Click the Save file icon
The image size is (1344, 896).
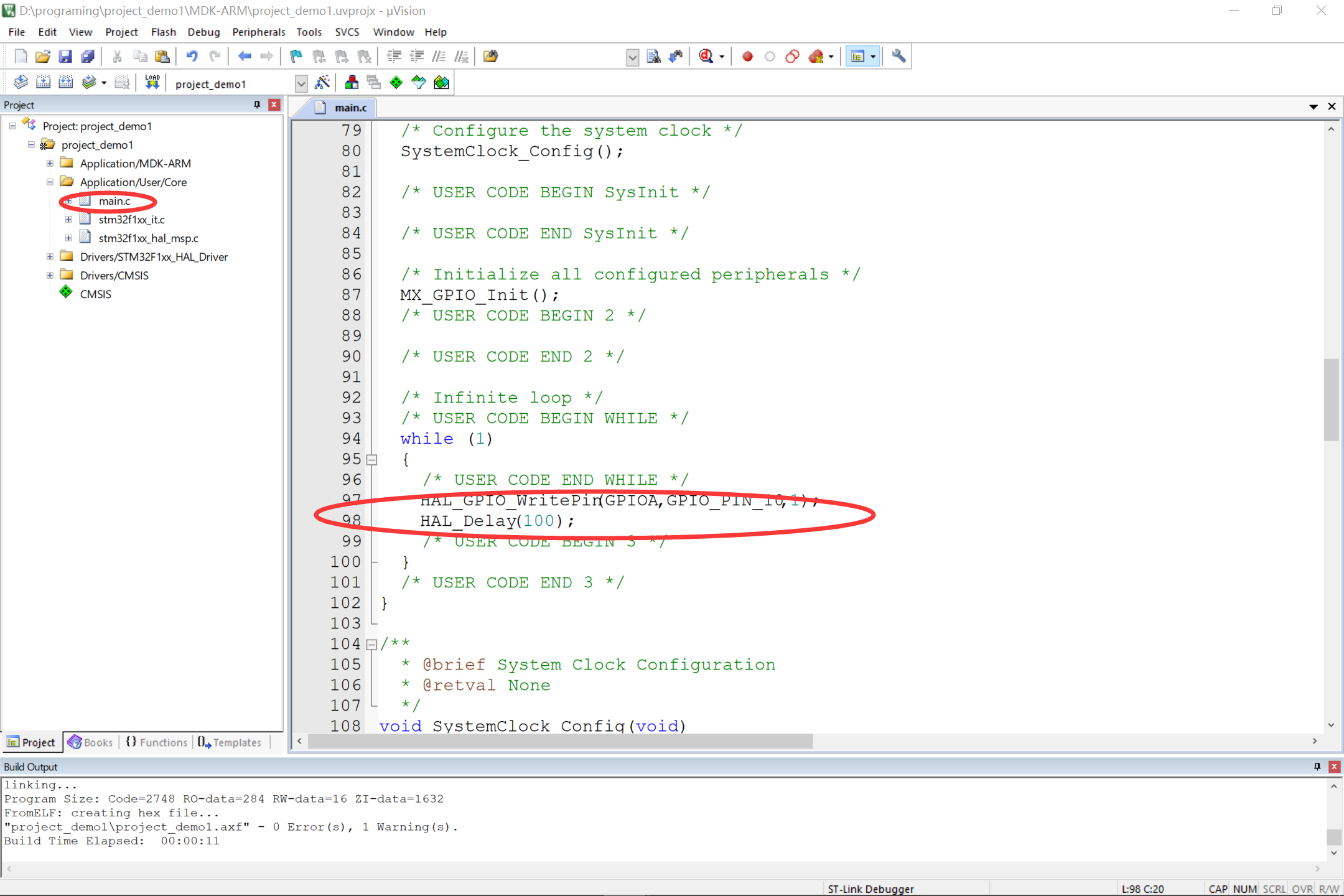pyautogui.click(x=65, y=57)
